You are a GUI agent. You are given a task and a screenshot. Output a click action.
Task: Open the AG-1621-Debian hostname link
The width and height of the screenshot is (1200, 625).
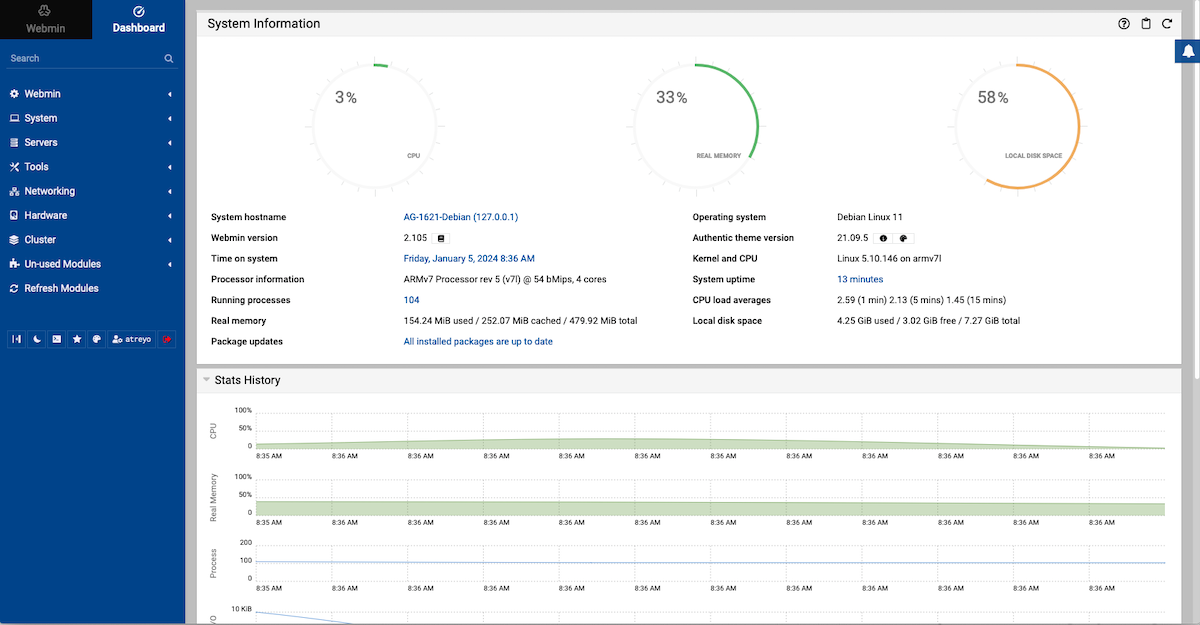(461, 217)
